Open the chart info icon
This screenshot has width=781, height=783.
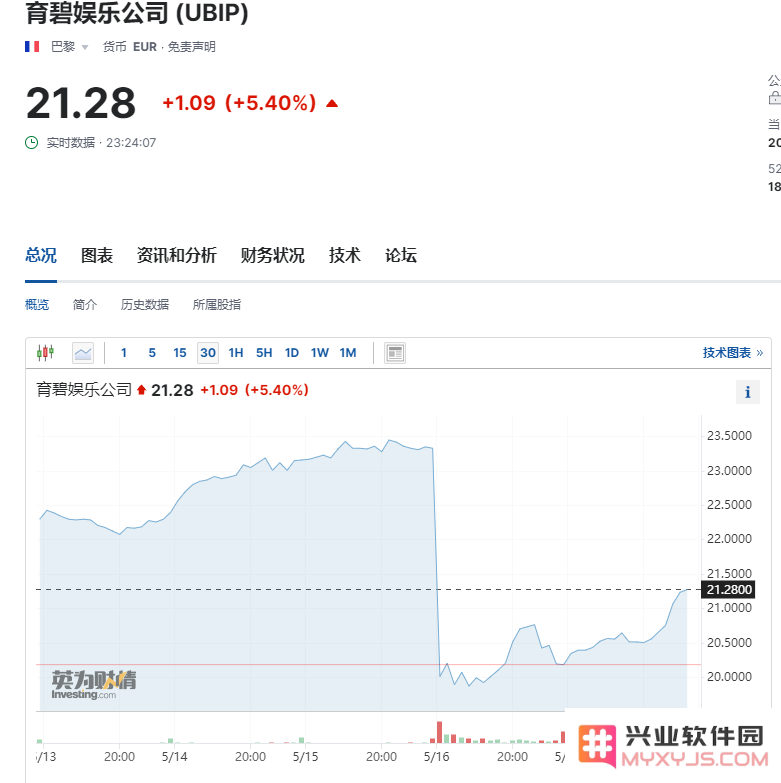coord(748,392)
